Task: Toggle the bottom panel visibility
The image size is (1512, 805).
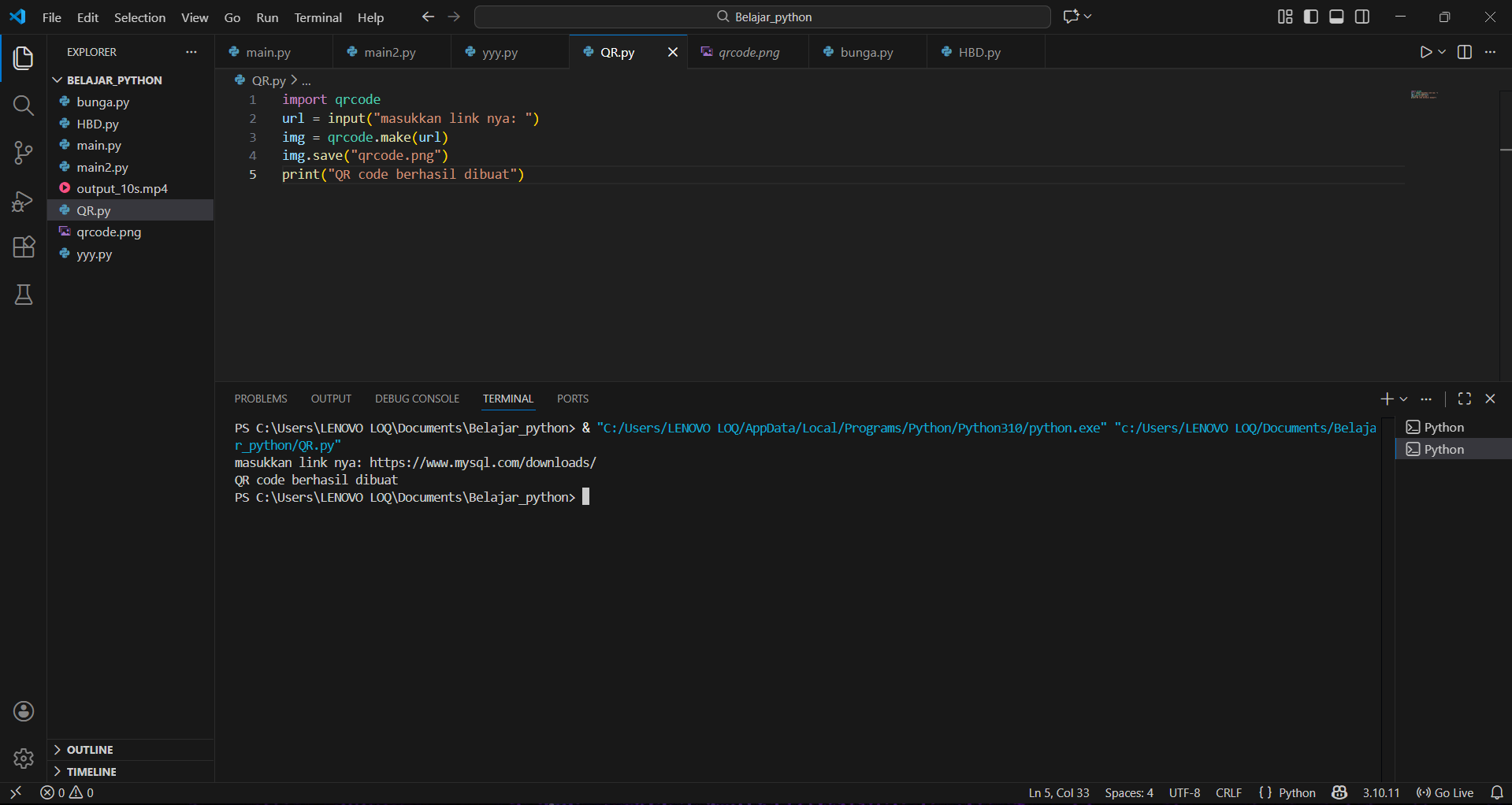Action: [1336, 17]
